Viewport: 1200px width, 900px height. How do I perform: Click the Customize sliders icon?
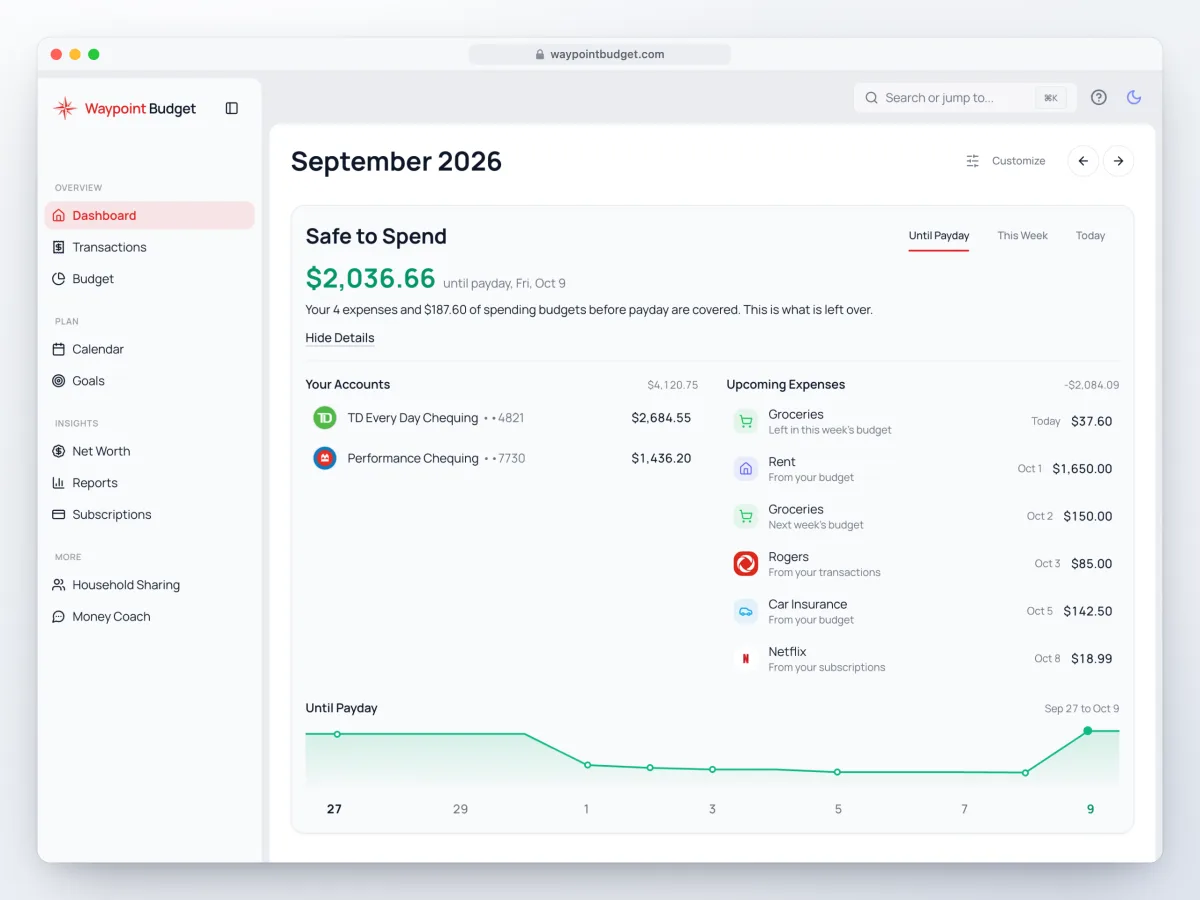(973, 161)
